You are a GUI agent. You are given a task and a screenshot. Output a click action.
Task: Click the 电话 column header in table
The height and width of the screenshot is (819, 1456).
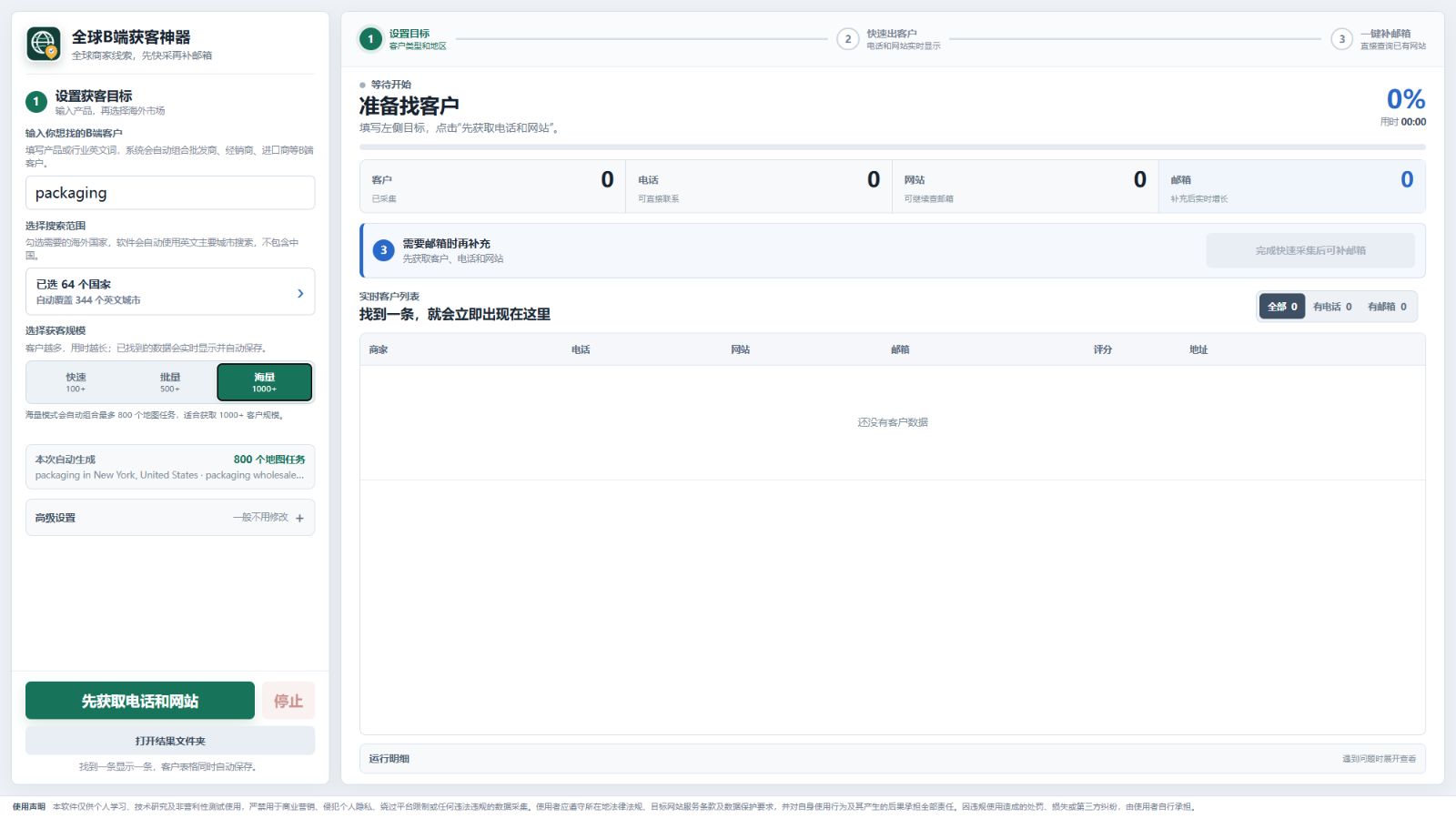coord(581,349)
